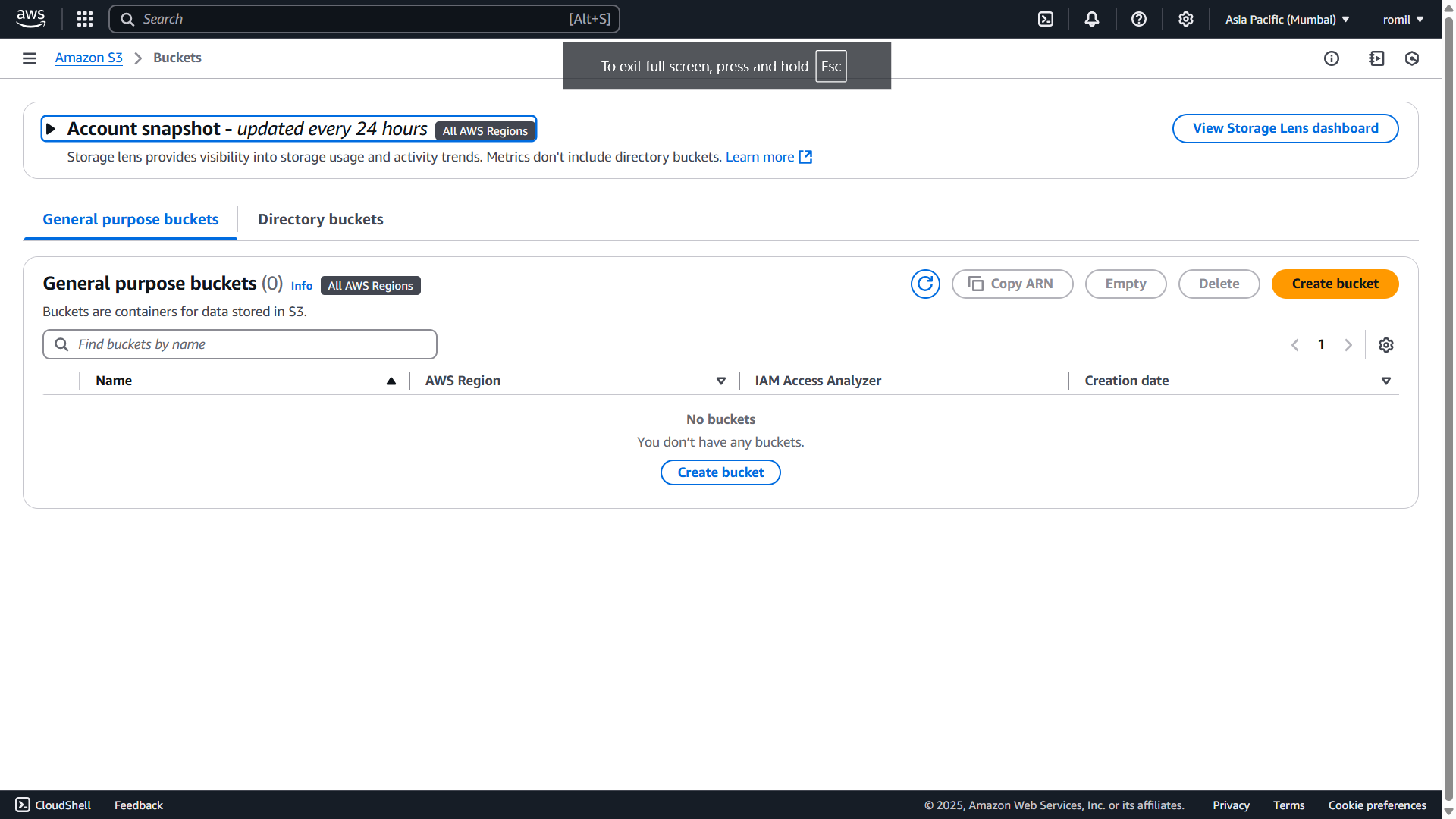Switch to General purpose buckets tab
This screenshot has height=819, width=1456.
pos(130,219)
